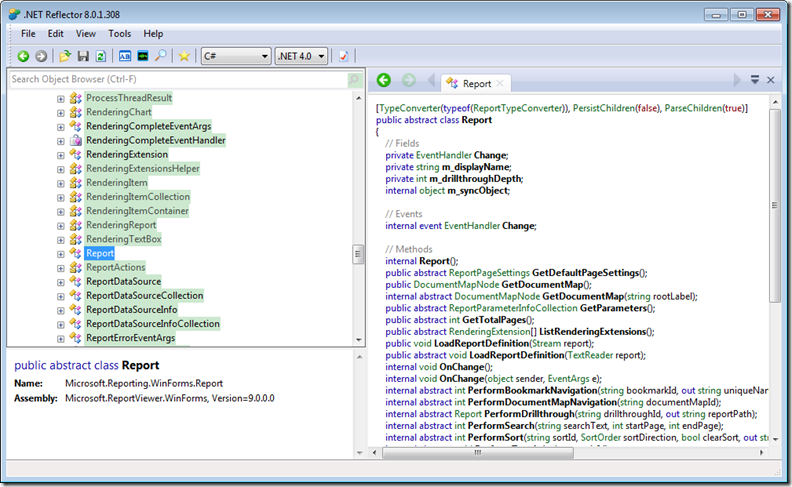792x487 pixels.
Task: Click the Search Object Browser field
Action: 179,79
